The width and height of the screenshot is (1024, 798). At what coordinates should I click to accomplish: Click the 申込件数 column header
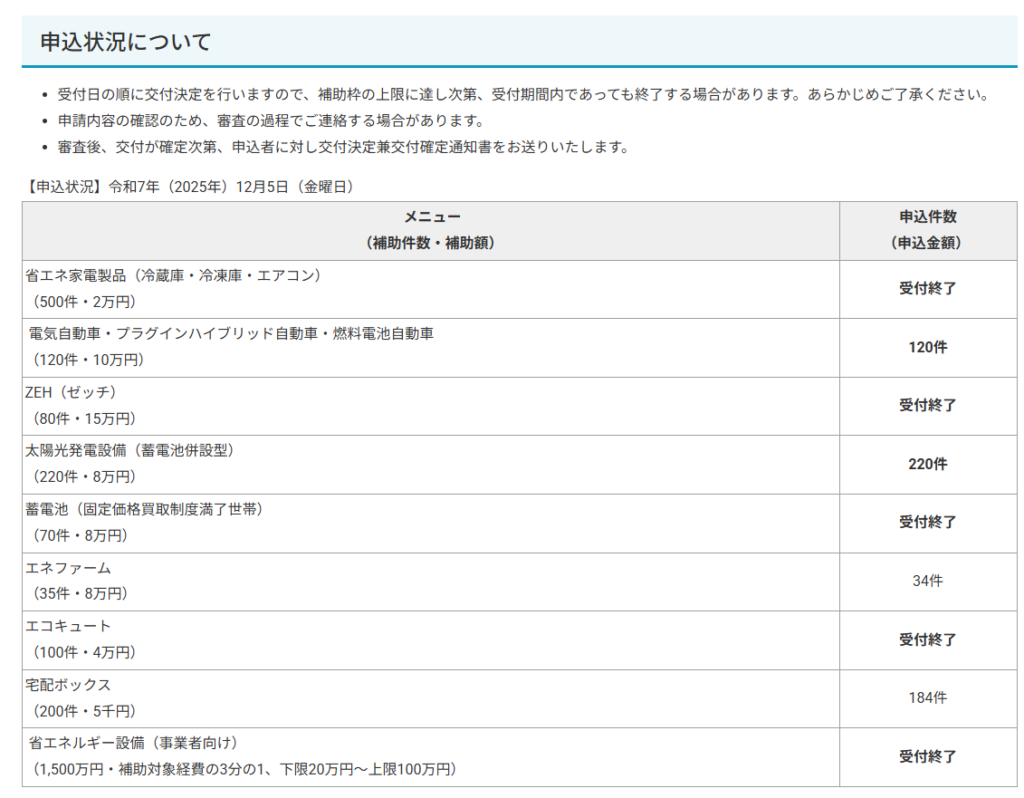click(x=927, y=217)
